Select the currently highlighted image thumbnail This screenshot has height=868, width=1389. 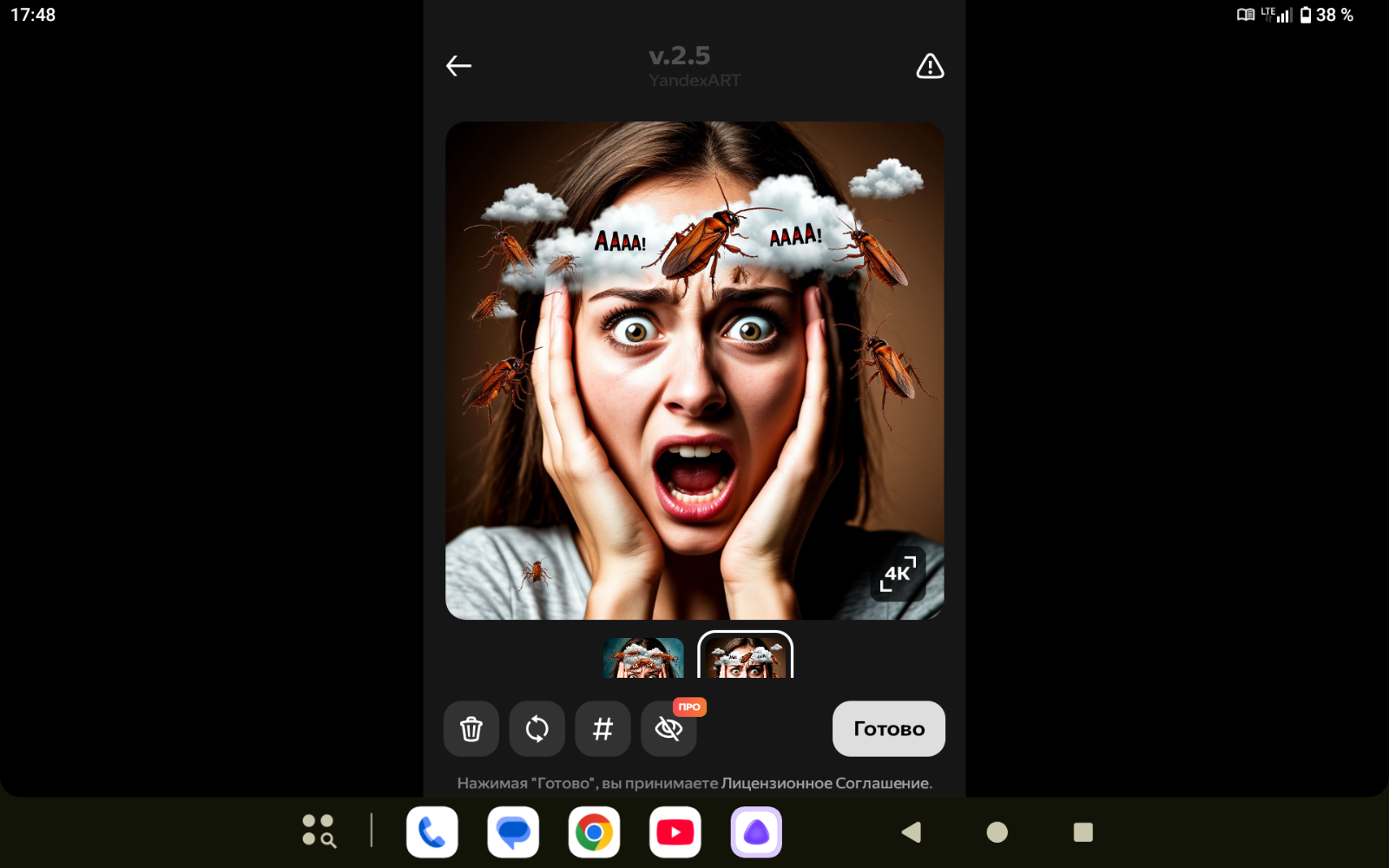point(745,662)
